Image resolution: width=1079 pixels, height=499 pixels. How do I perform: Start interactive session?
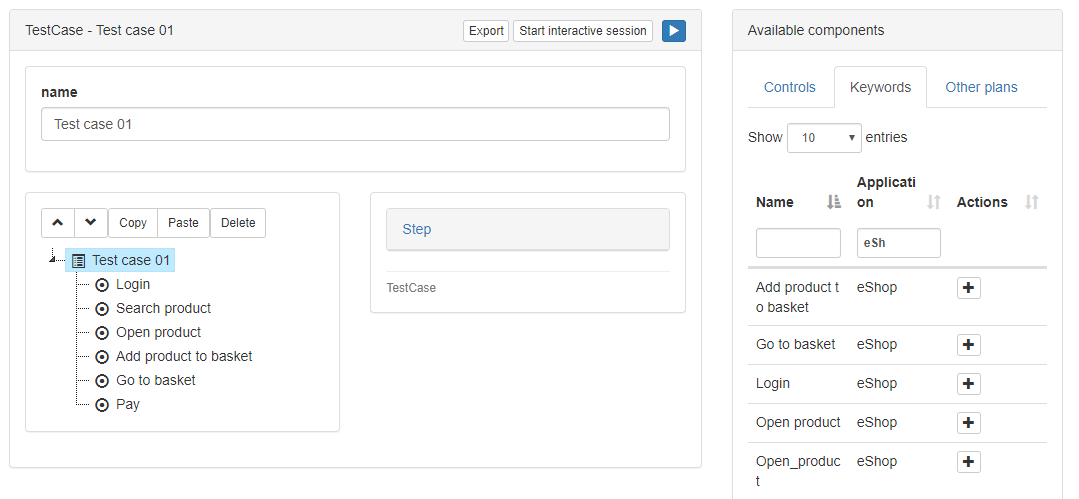[x=583, y=31]
